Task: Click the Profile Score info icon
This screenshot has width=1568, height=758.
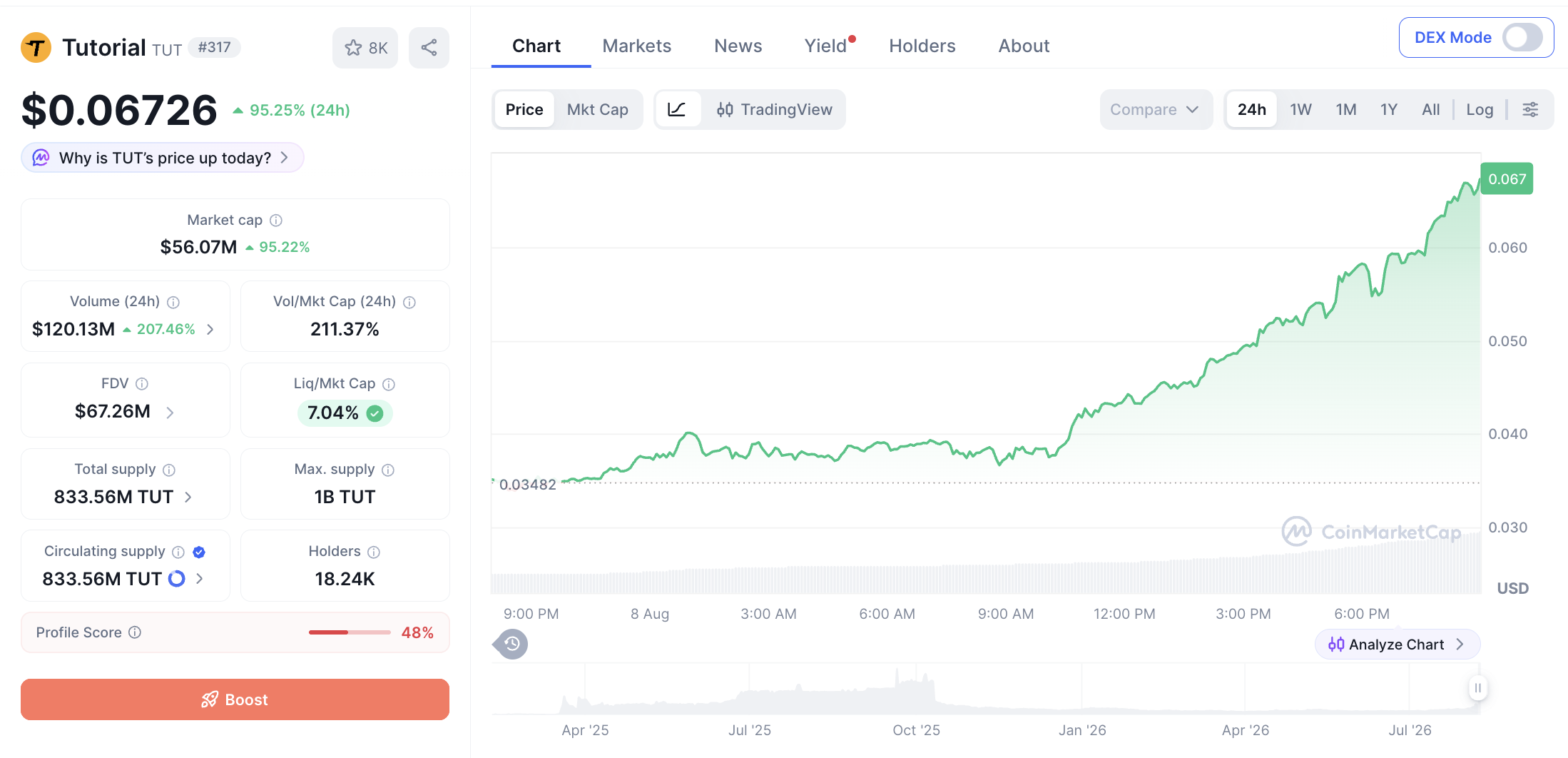Action: [135, 632]
